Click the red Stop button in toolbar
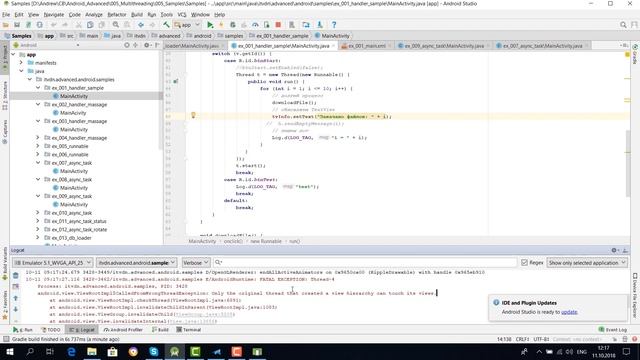This screenshot has width=640, height=360. click(x=278, y=25)
